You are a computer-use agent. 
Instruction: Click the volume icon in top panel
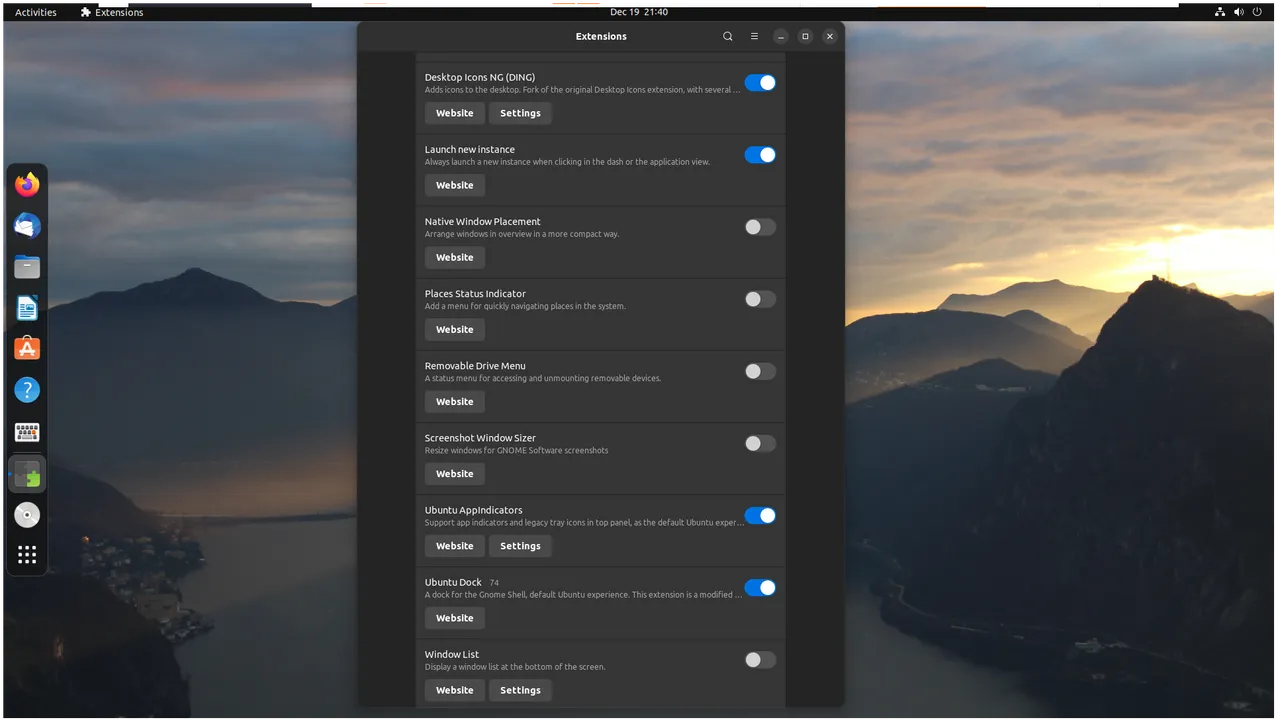[x=1239, y=12]
